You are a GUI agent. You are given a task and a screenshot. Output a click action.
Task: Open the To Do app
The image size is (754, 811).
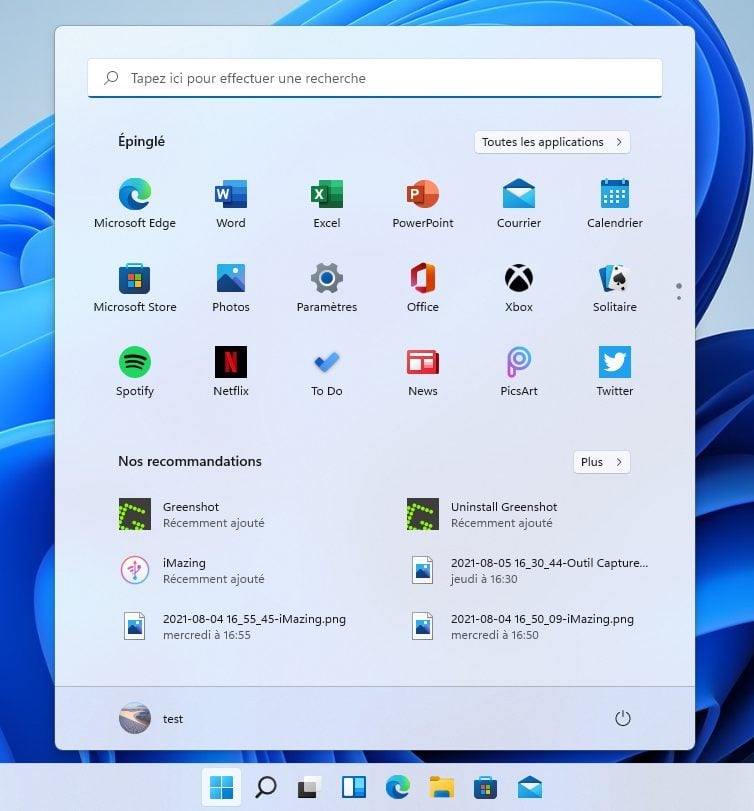pyautogui.click(x=327, y=371)
